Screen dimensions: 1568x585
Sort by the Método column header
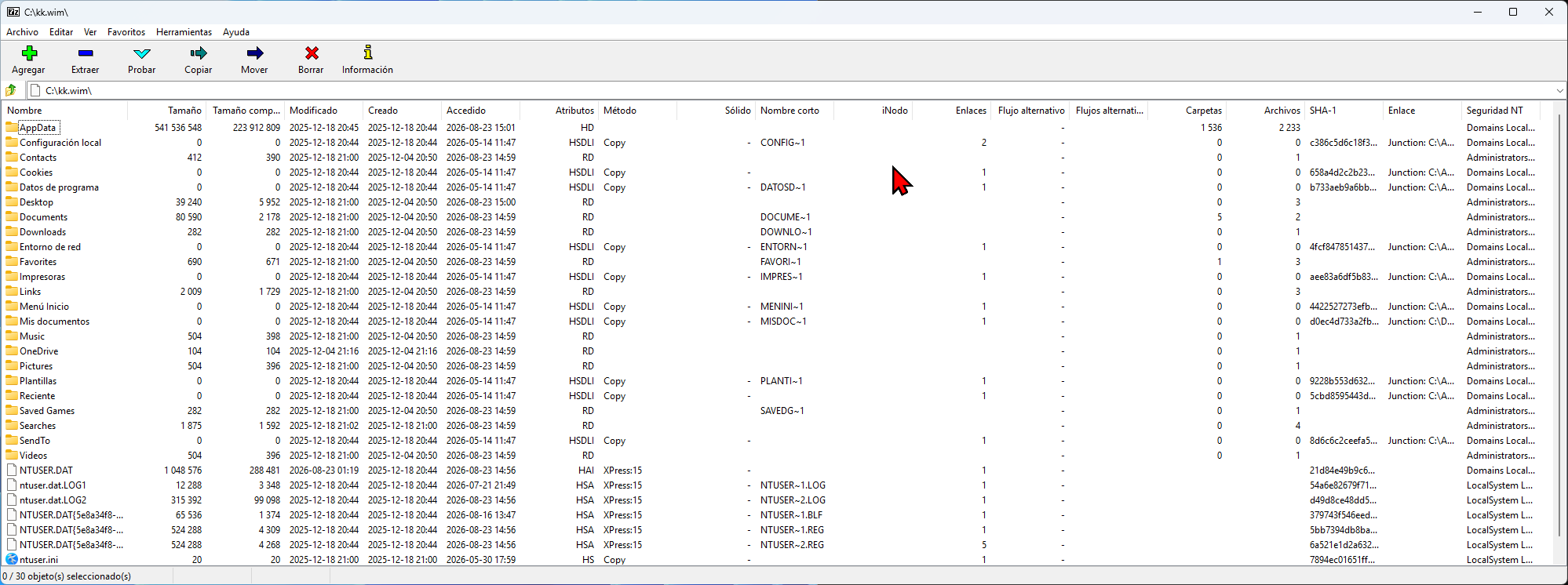click(637, 111)
